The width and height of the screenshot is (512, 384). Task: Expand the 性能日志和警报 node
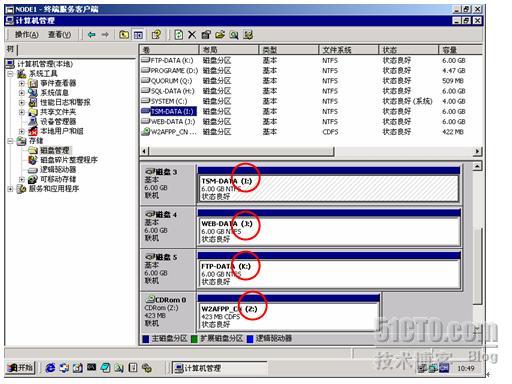(21, 102)
